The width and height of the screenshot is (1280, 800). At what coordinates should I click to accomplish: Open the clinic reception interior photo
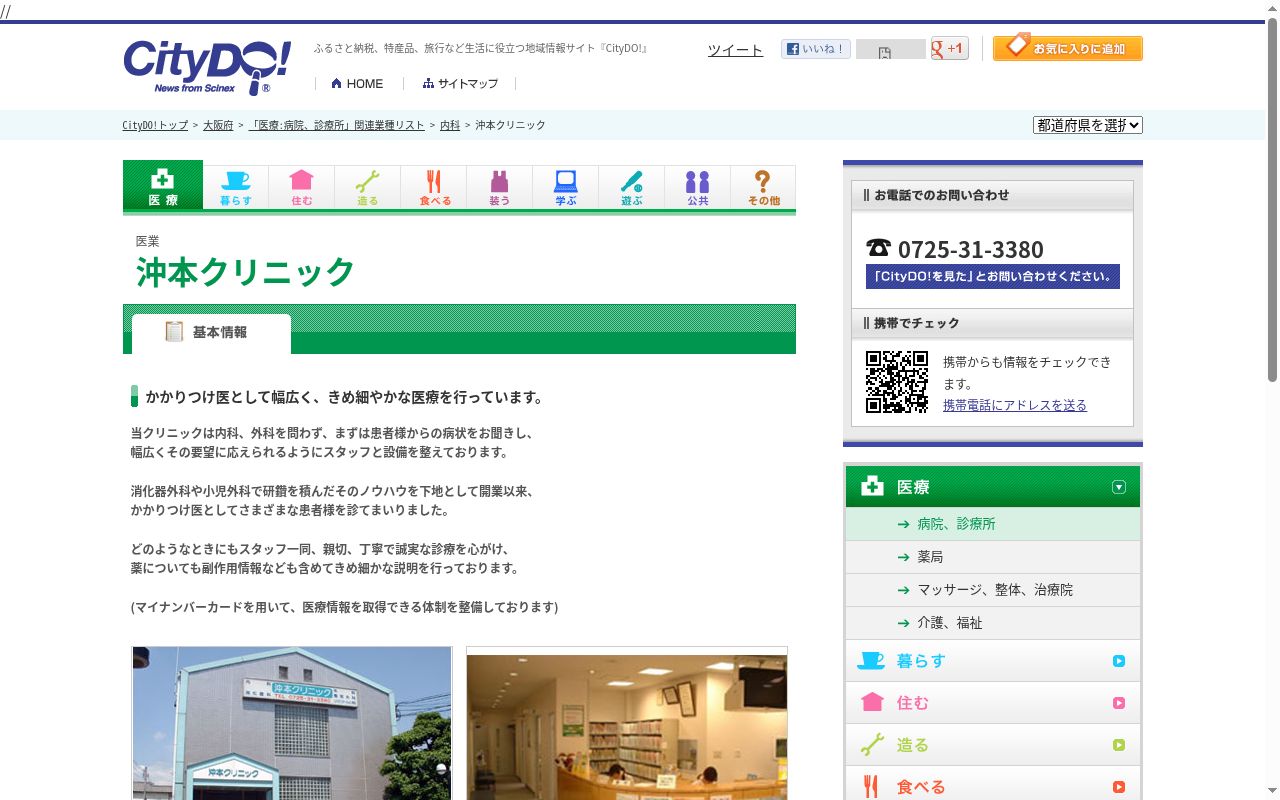pos(627,723)
